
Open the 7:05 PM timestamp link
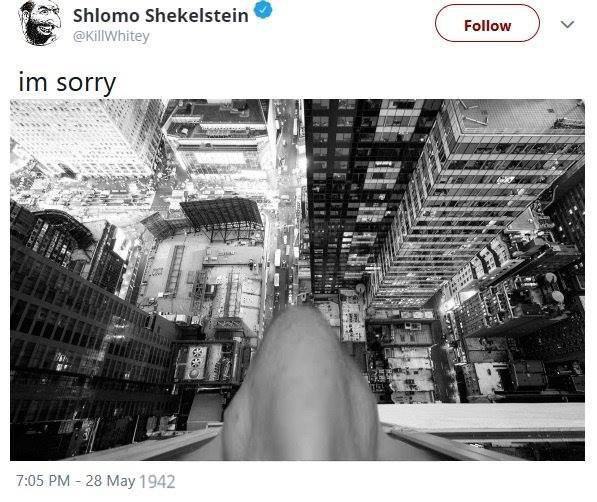(x=43, y=481)
